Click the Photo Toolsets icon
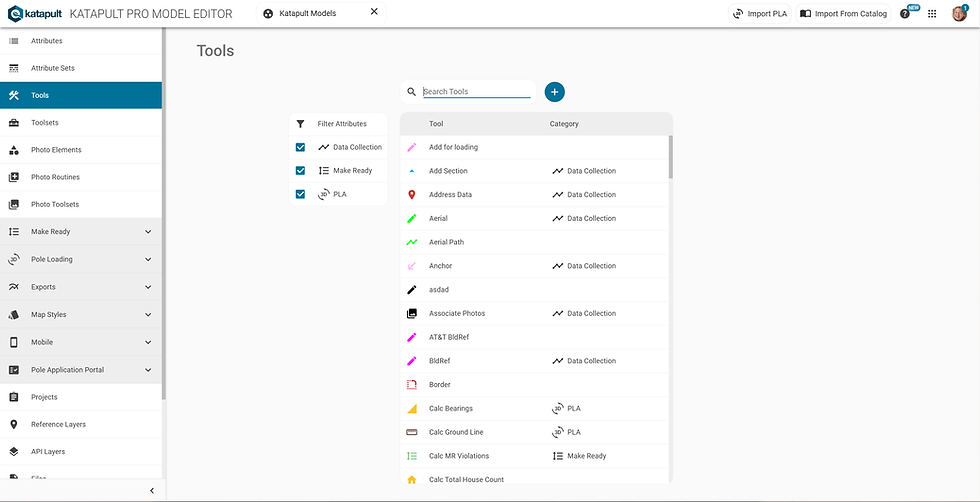Image resolution: width=980 pixels, height=502 pixels. 14,204
